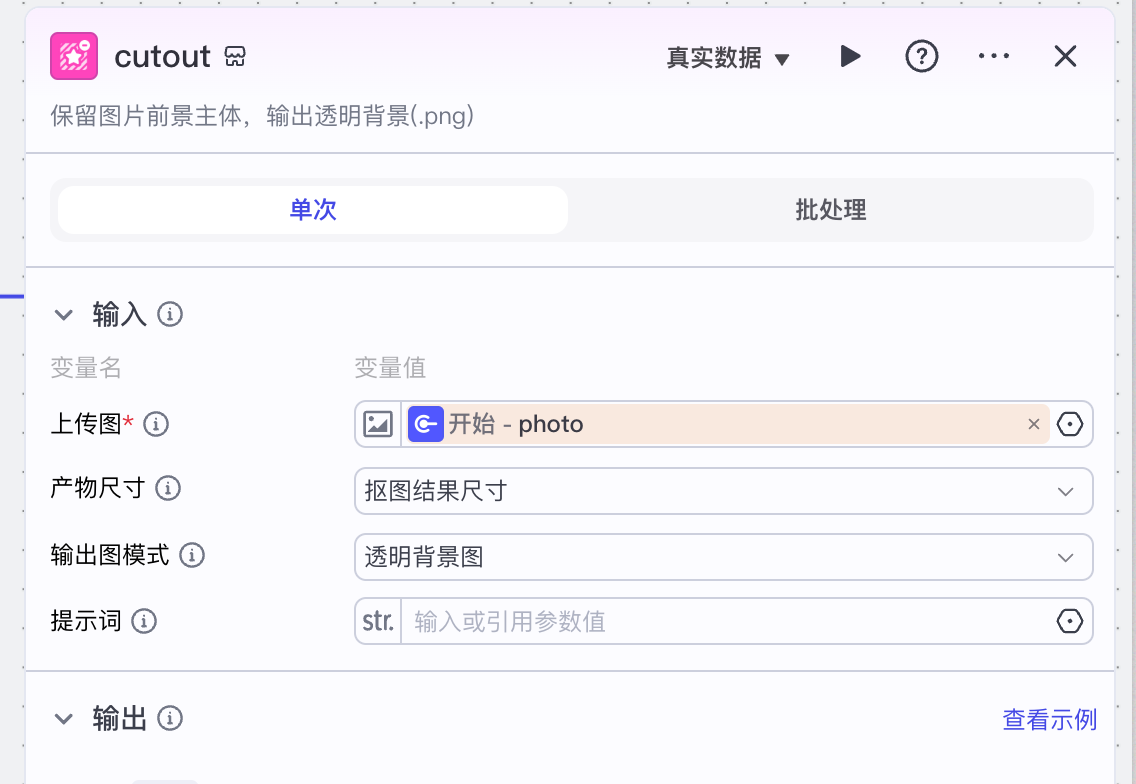1136x784 pixels.
Task: Click the image type icon beside 上传图
Action: pyautogui.click(x=377, y=423)
